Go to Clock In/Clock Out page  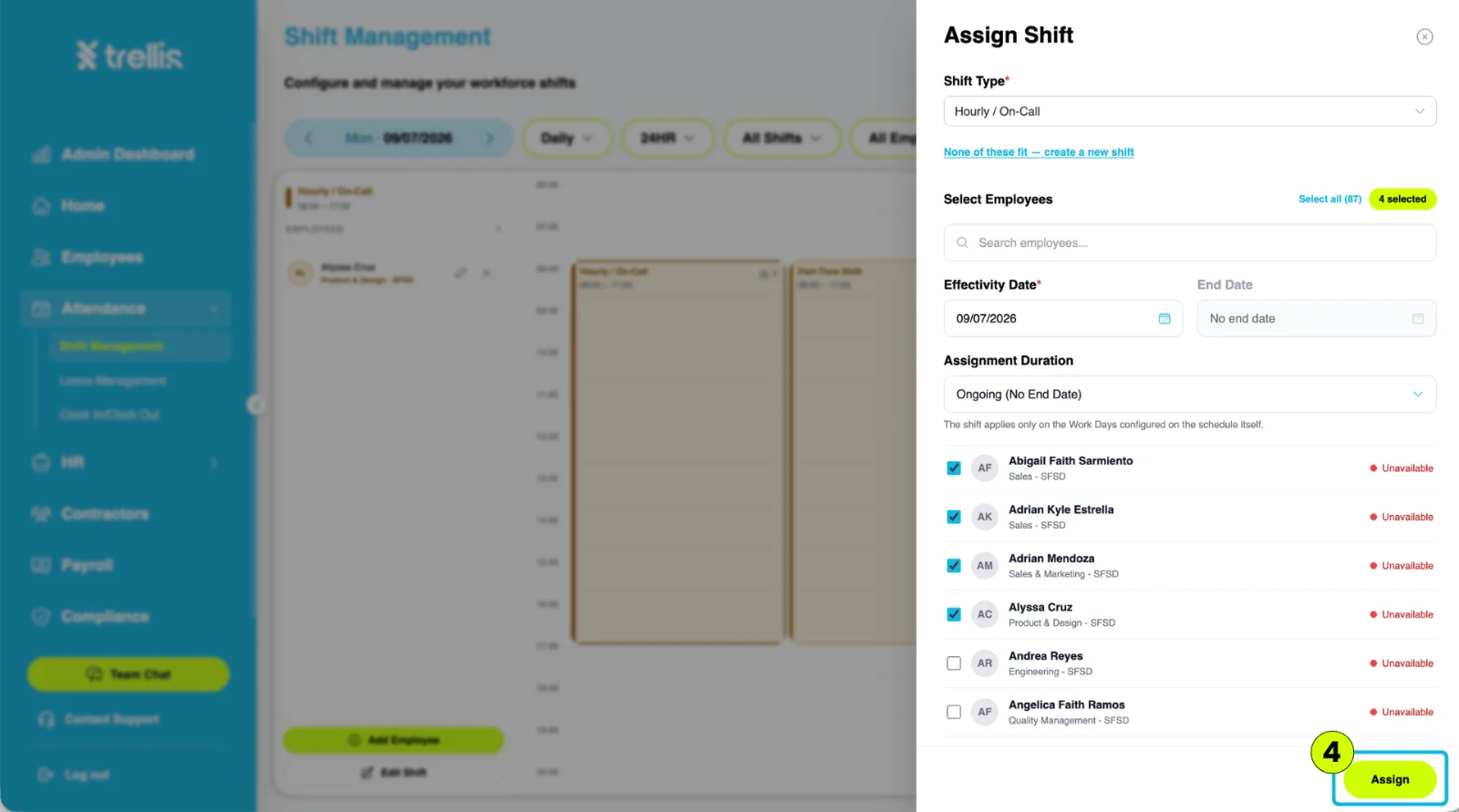[109, 415]
